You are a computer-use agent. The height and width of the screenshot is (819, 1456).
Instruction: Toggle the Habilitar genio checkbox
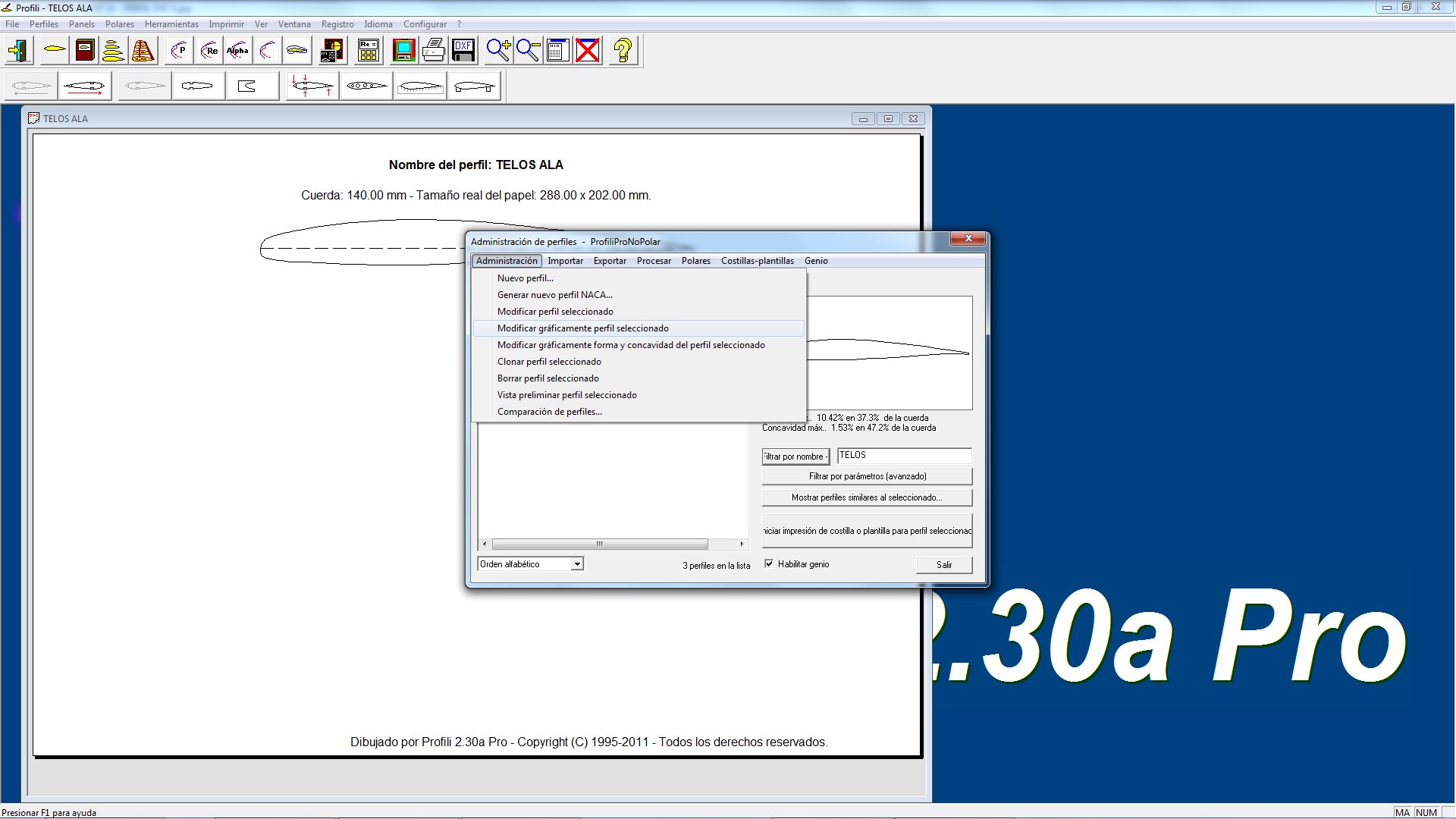click(x=769, y=564)
